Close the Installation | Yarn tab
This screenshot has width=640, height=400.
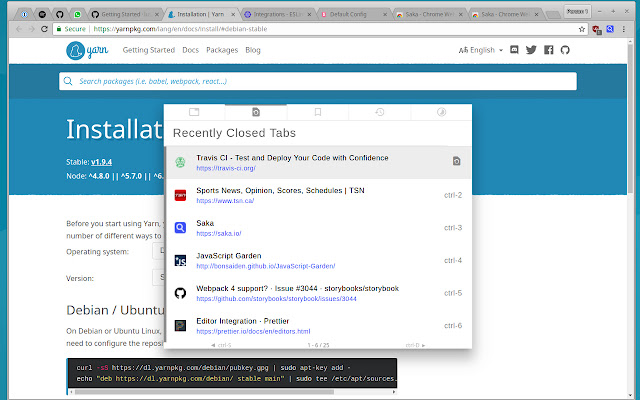[233, 14]
